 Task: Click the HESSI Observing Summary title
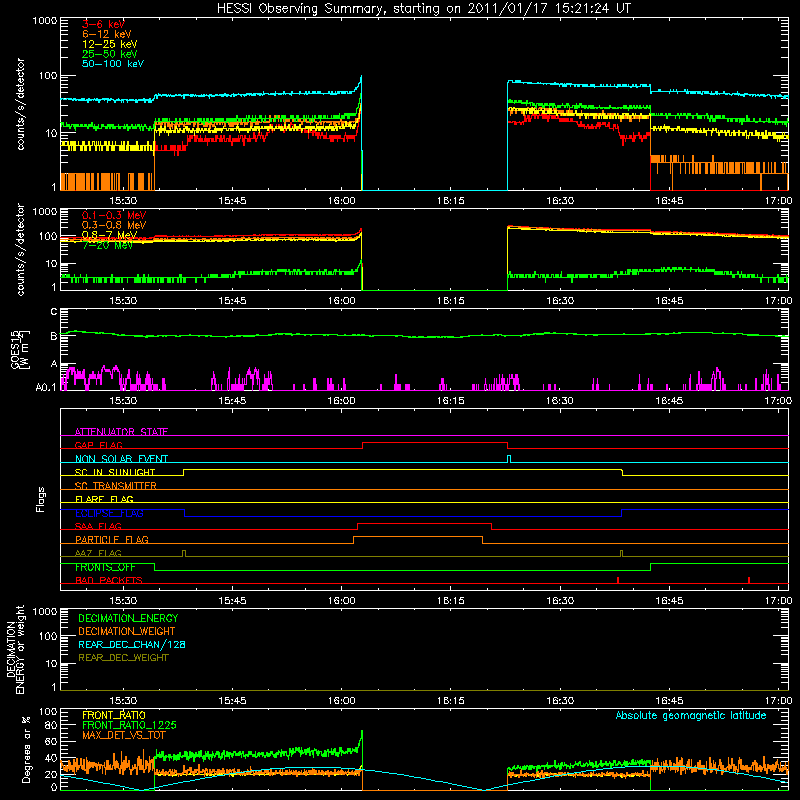click(x=424, y=9)
